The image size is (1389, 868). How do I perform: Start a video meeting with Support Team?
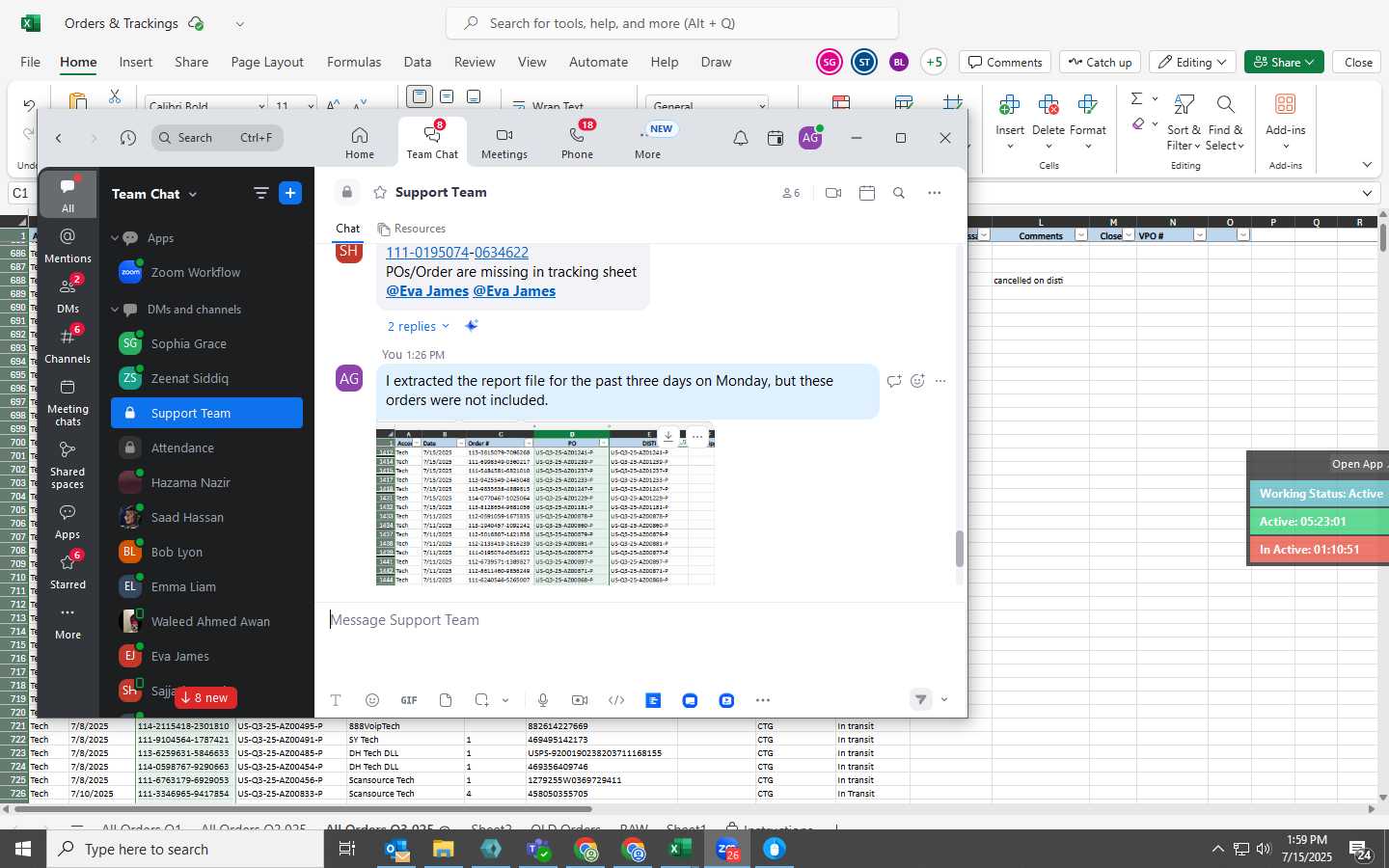(x=833, y=193)
